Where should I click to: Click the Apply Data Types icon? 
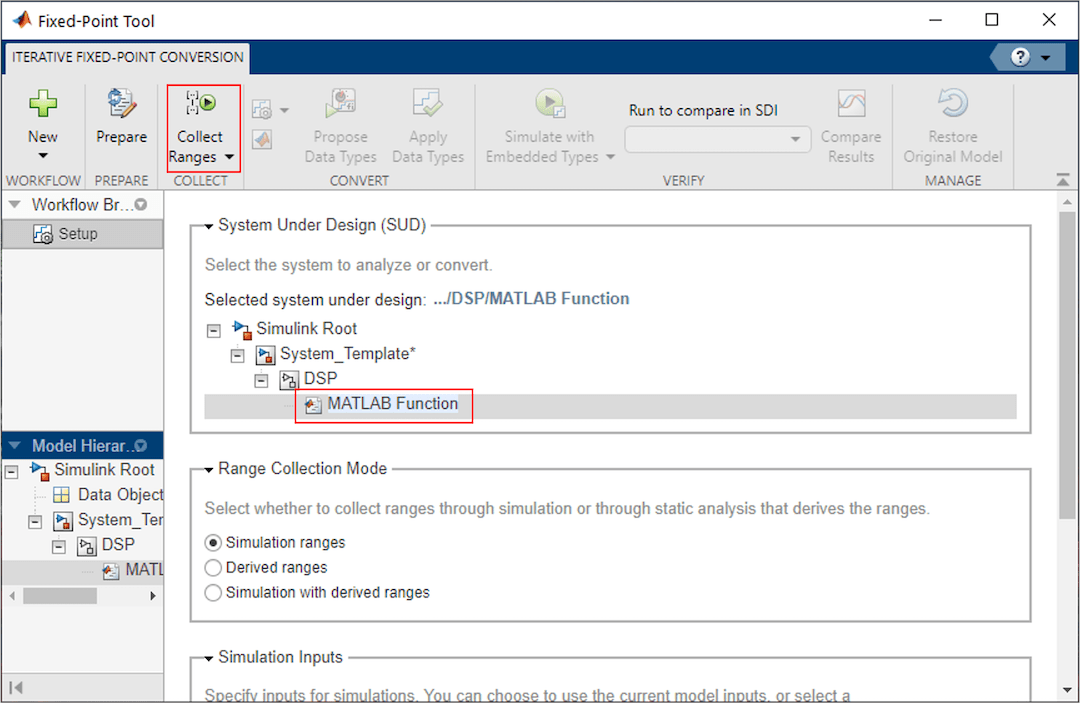coord(428,105)
